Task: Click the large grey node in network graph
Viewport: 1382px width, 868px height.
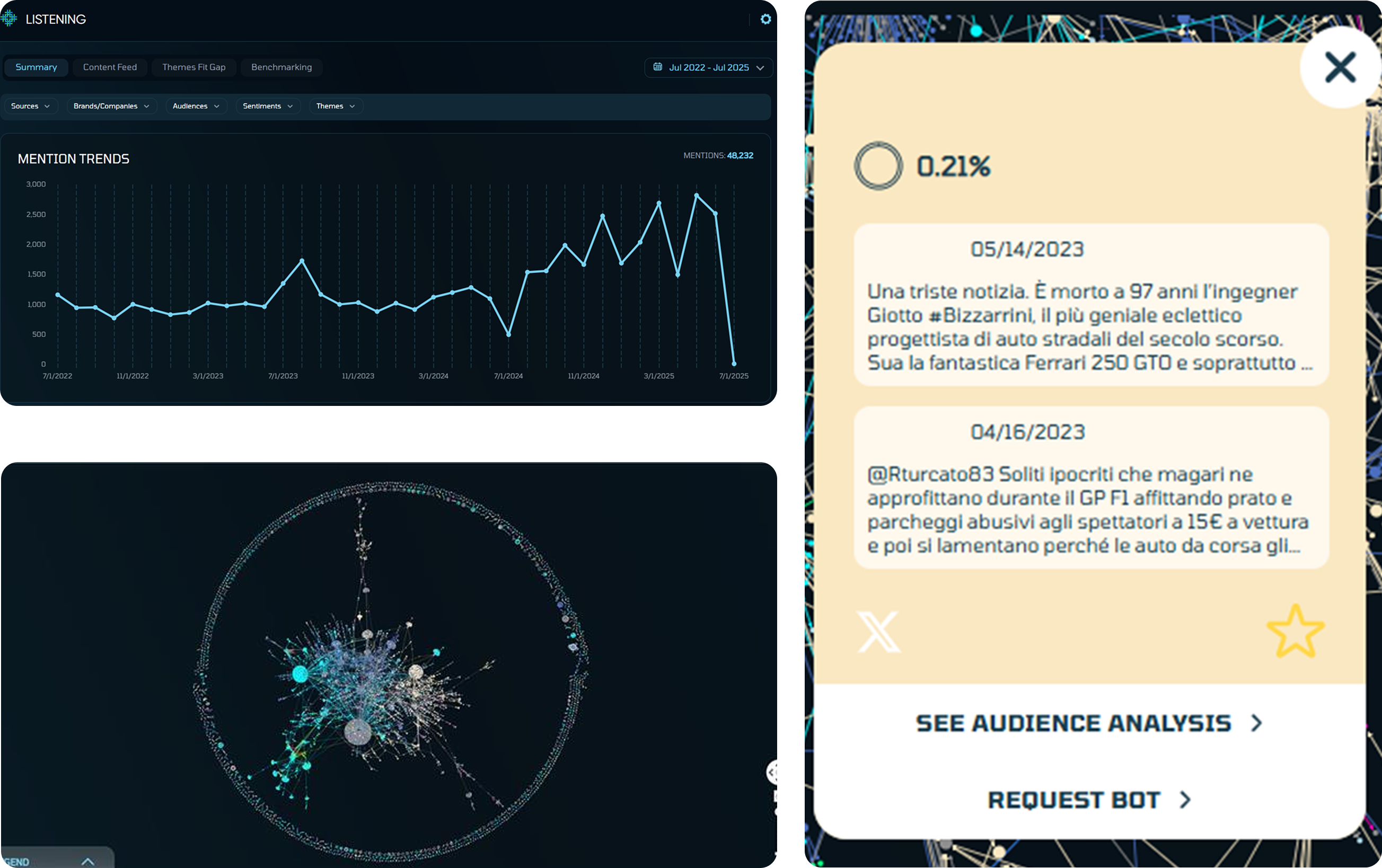Action: [x=357, y=732]
